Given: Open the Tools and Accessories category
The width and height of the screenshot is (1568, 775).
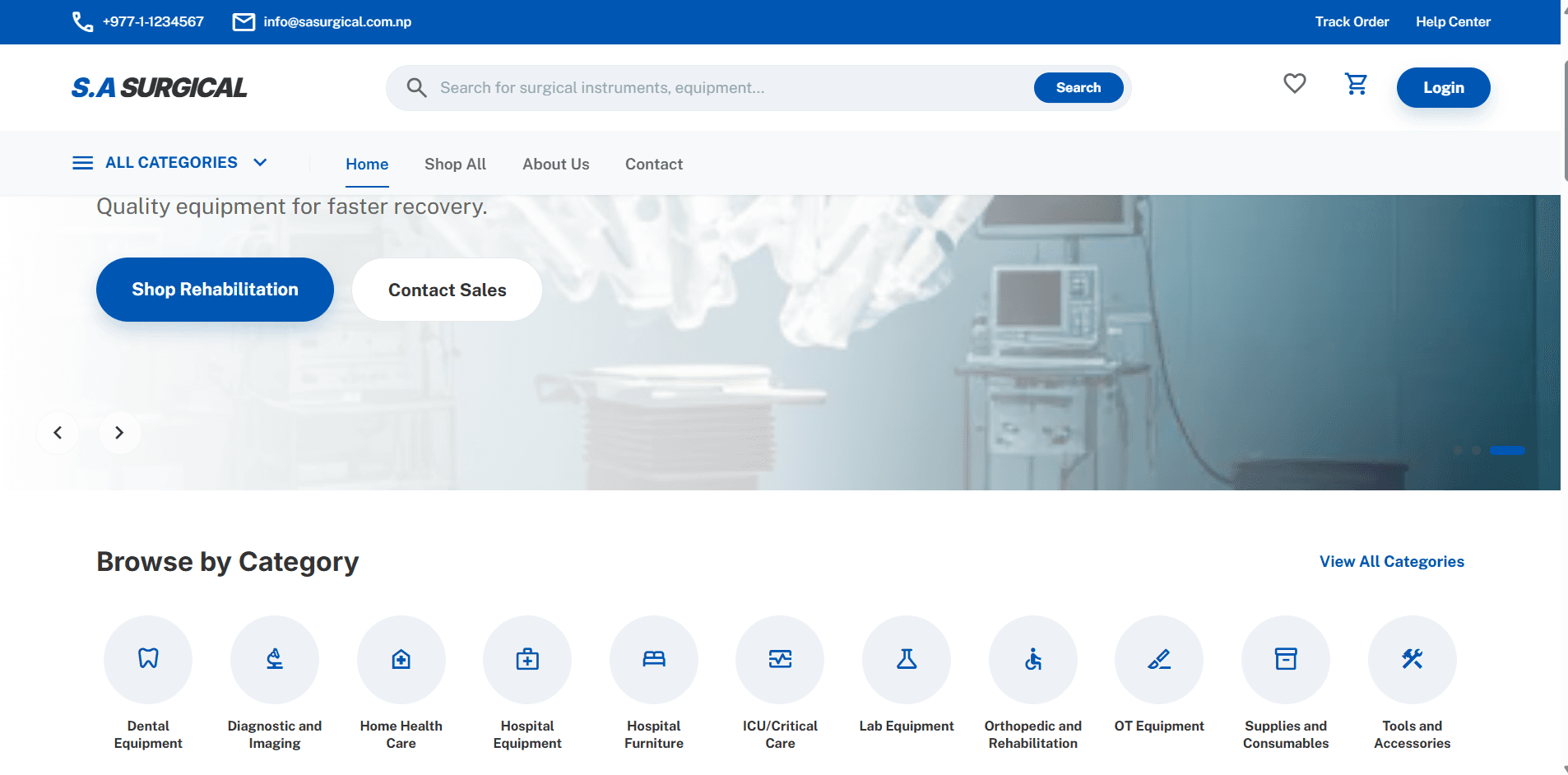Looking at the screenshot, I should point(1412,659).
